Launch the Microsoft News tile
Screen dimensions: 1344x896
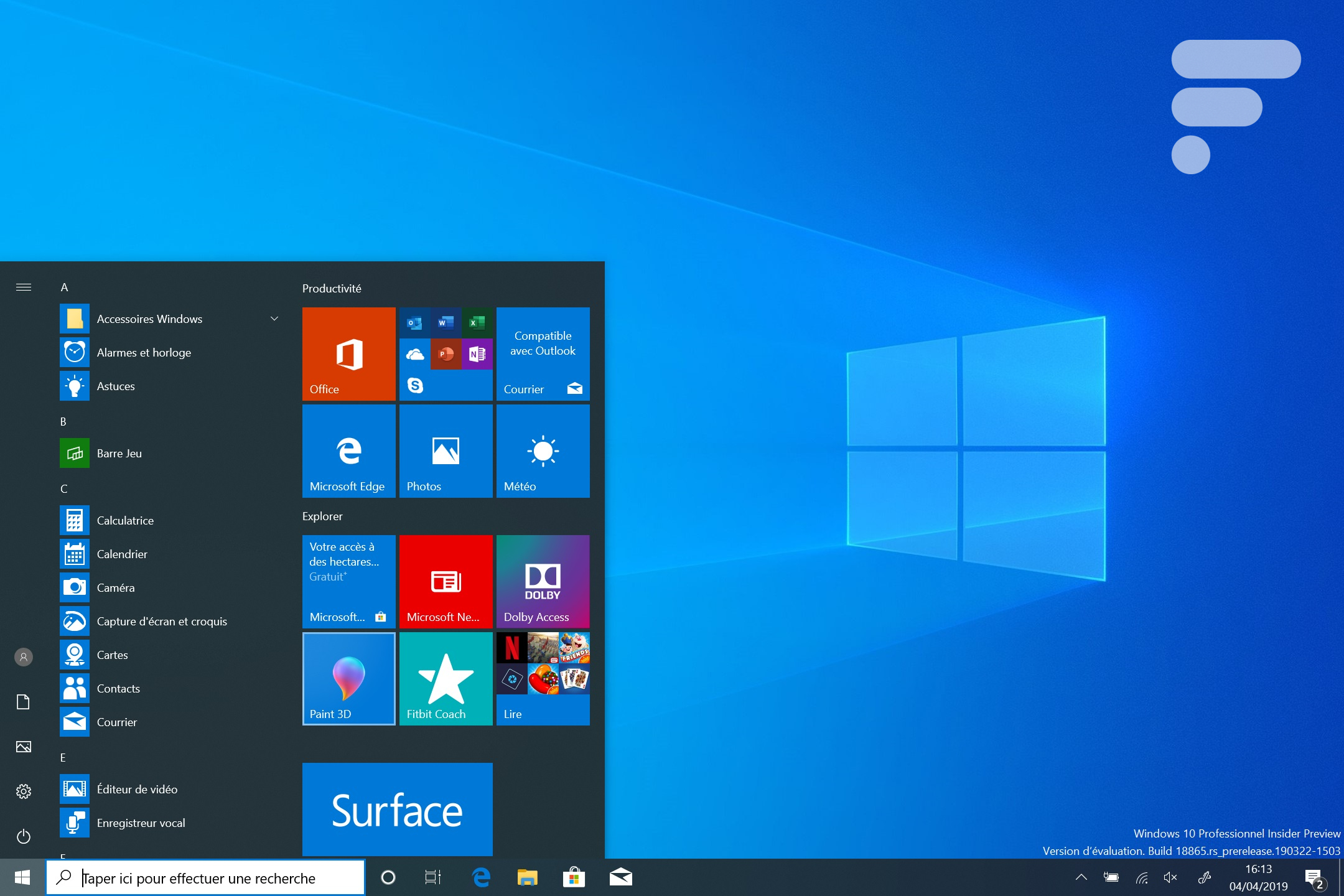446,581
